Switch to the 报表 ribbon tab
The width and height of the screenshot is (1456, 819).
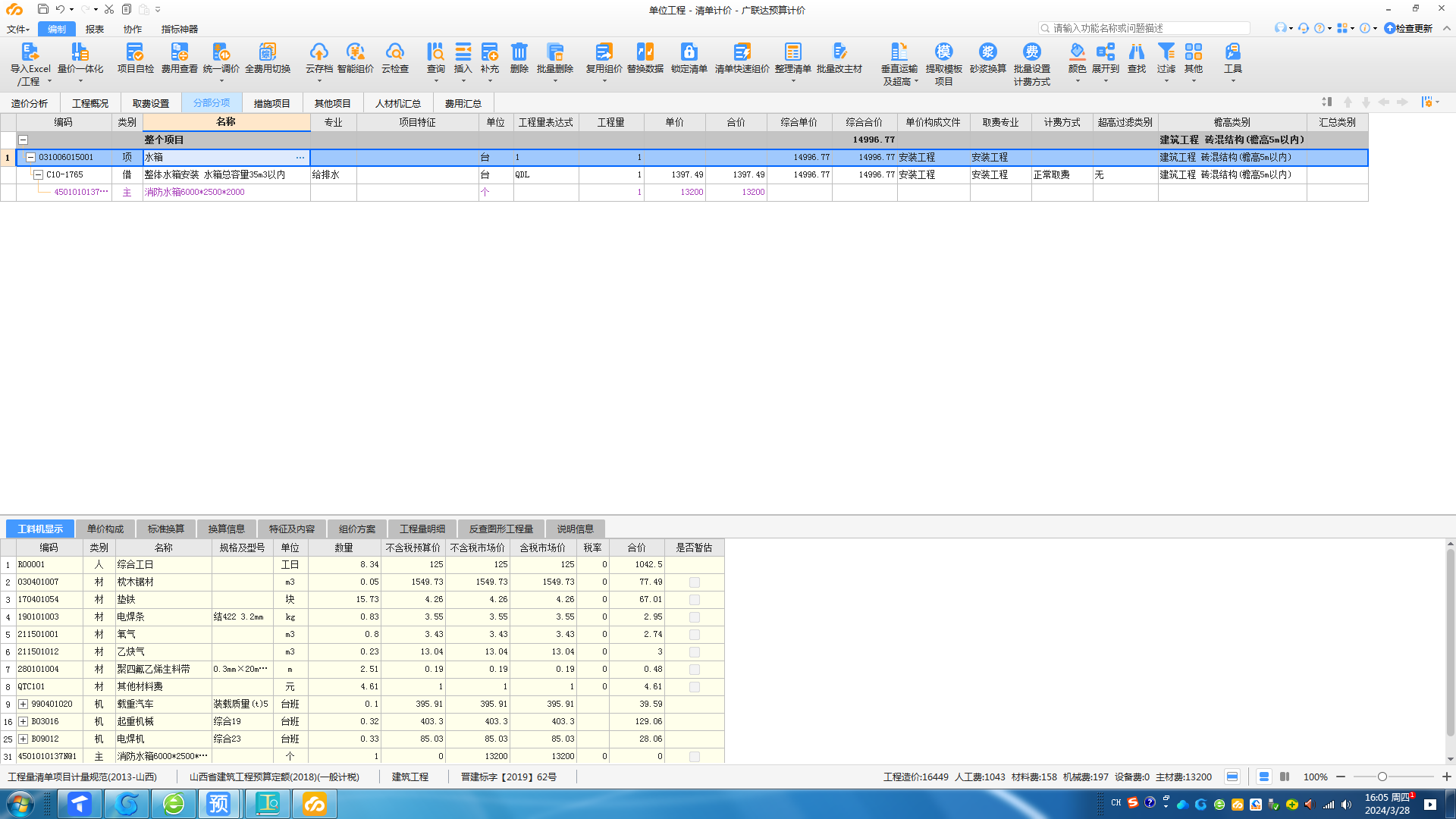[95, 30]
